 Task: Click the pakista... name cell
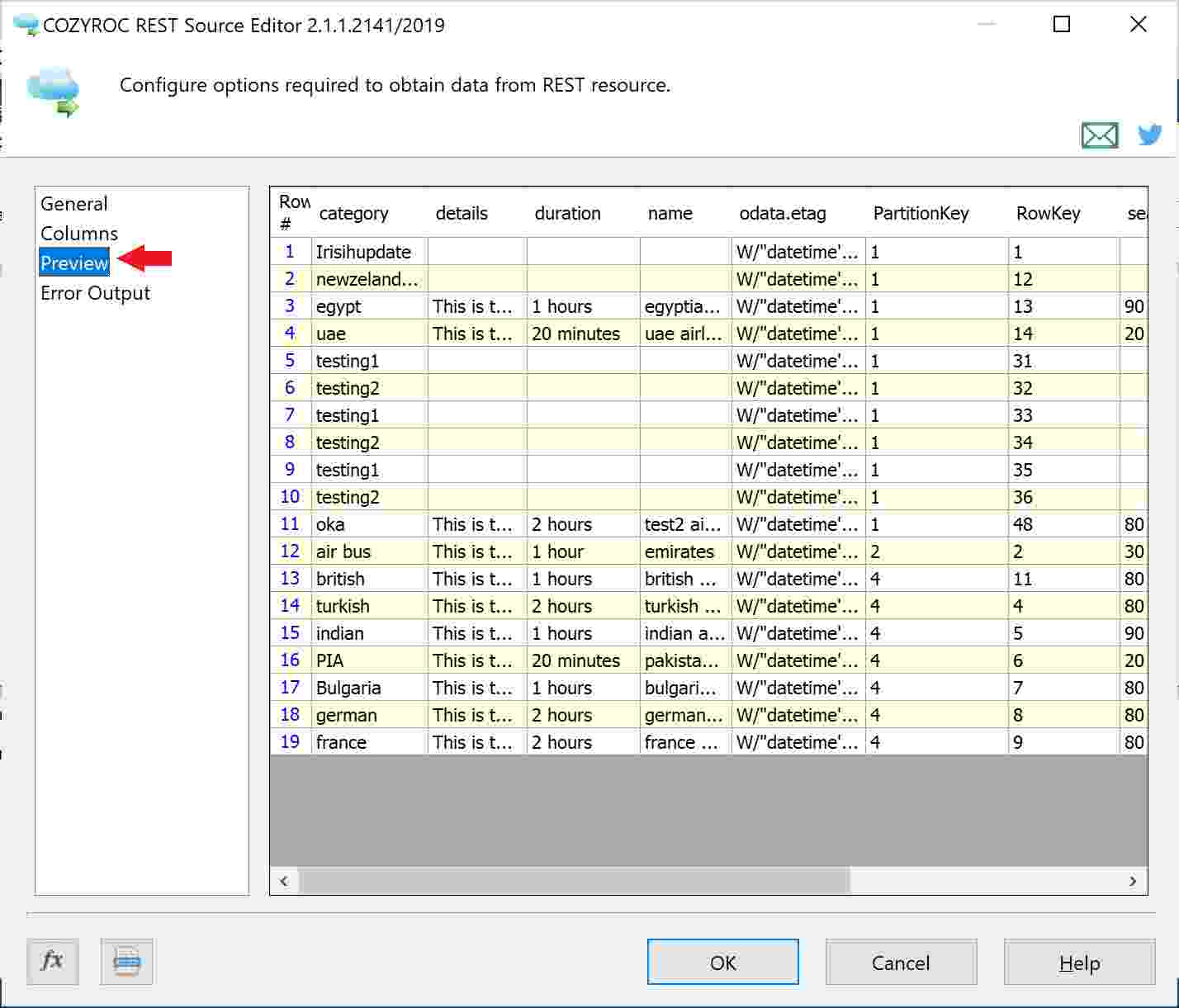click(686, 660)
